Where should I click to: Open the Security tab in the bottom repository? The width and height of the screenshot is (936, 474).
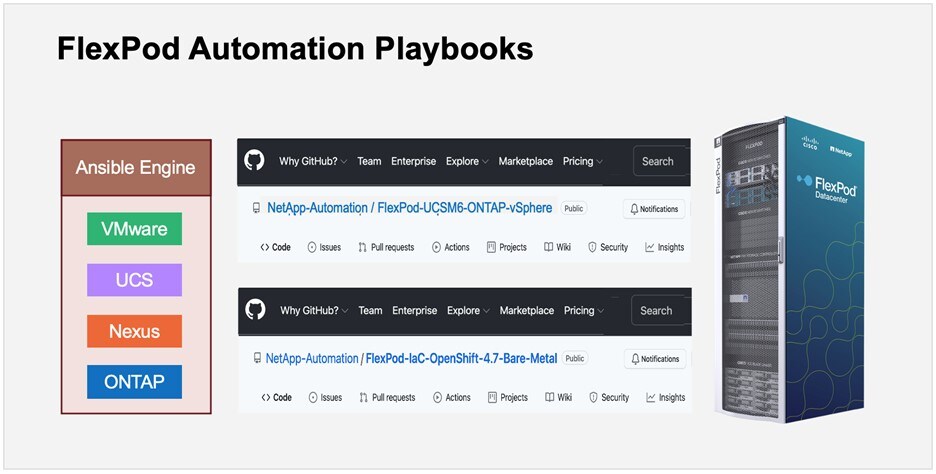(608, 397)
